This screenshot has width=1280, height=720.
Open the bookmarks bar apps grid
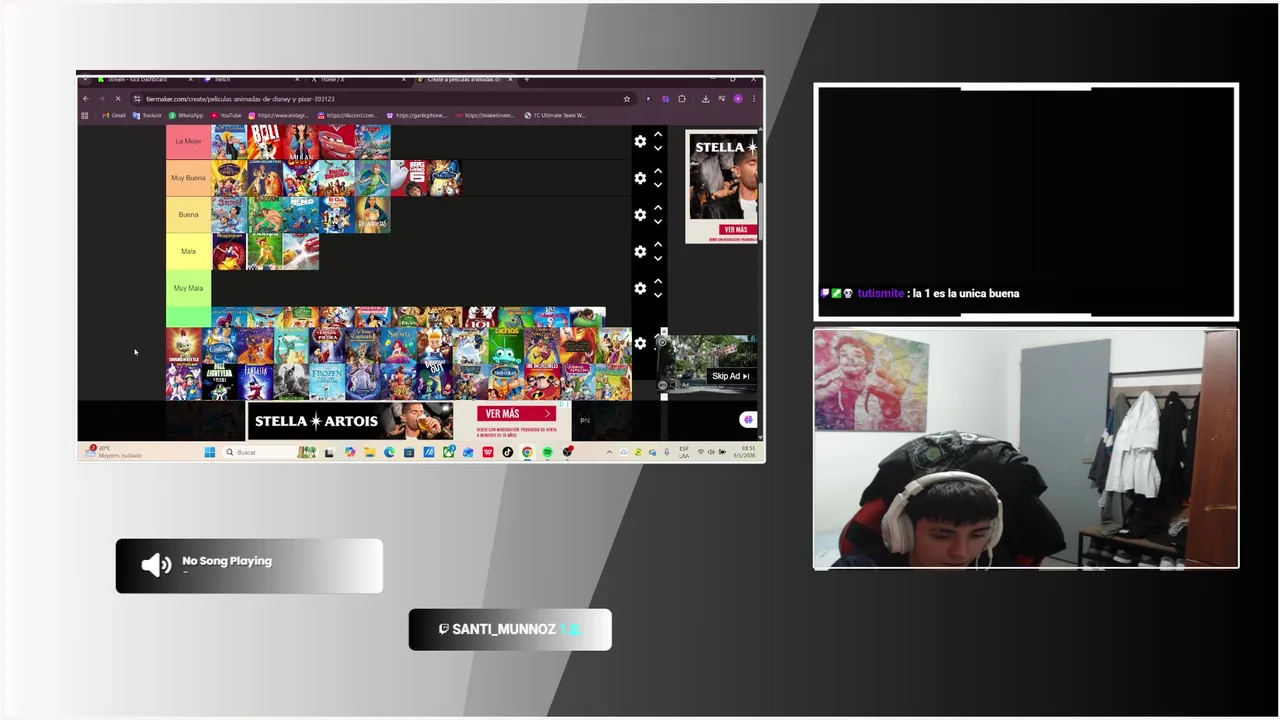[x=84, y=115]
